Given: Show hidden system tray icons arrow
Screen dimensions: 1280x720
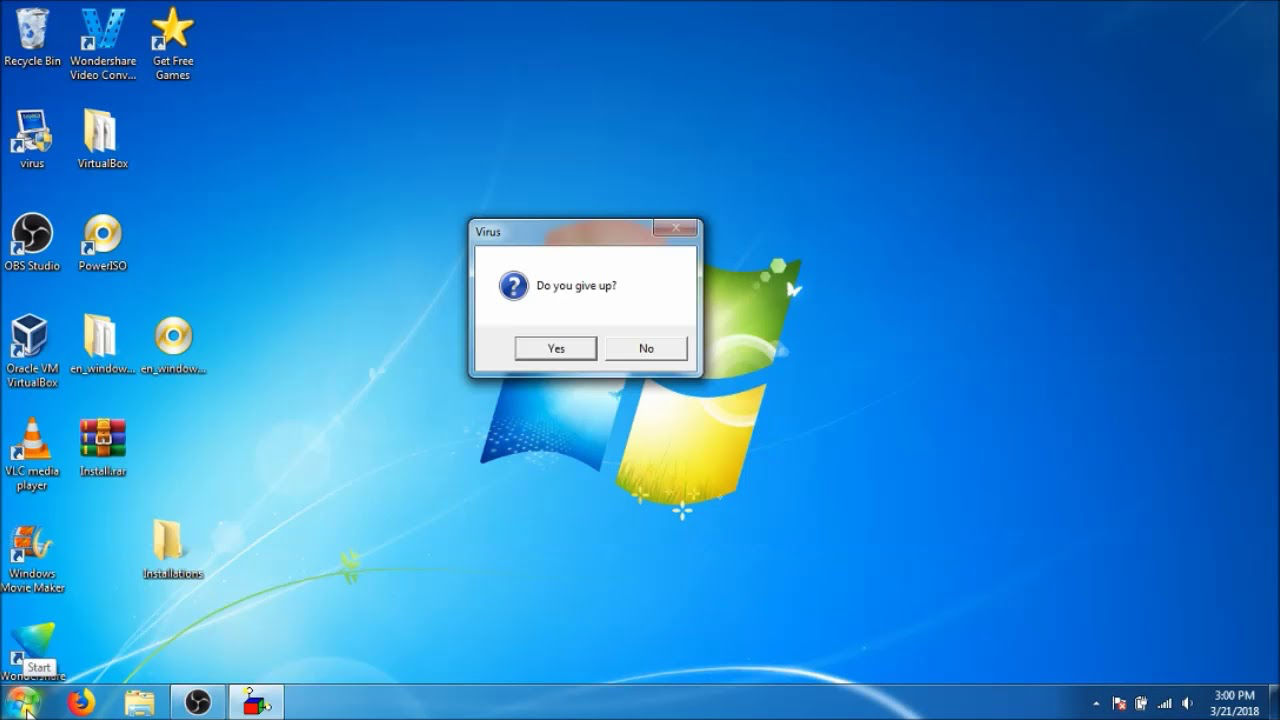Looking at the screenshot, I should tap(1096, 704).
